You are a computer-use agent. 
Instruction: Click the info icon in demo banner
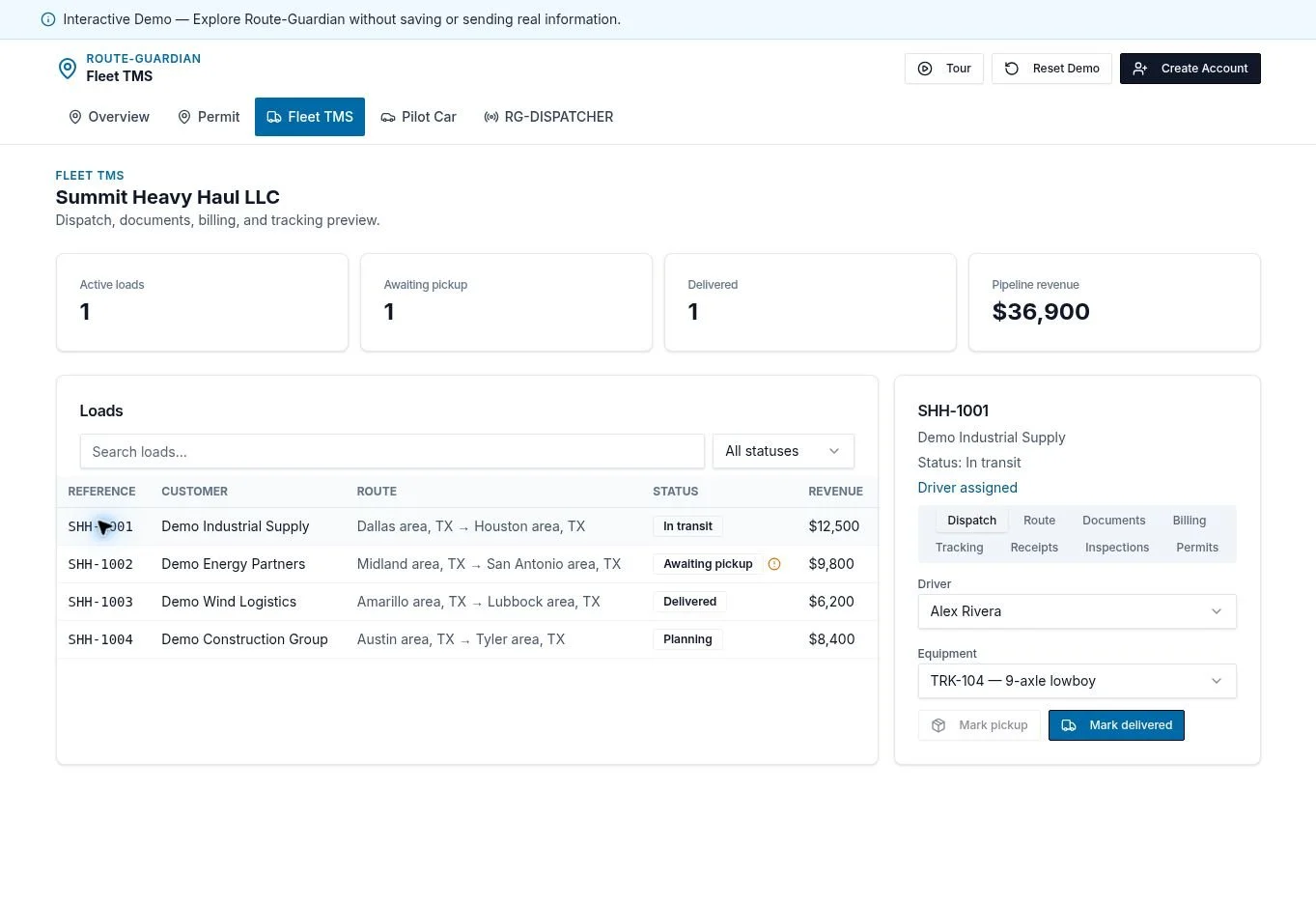48,19
